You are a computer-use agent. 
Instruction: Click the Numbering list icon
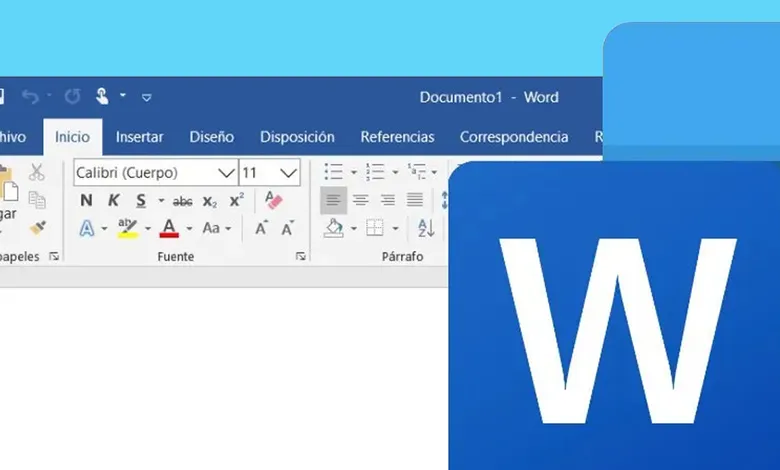pos(375,172)
